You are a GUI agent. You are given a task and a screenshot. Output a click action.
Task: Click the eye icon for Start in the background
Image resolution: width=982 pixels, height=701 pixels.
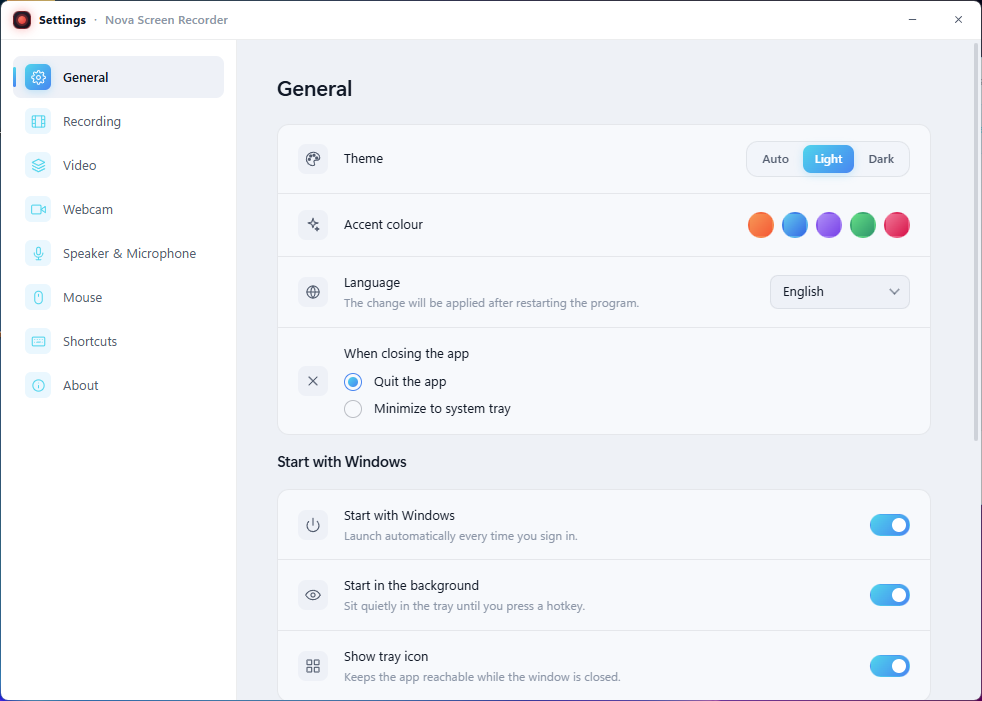coord(313,595)
